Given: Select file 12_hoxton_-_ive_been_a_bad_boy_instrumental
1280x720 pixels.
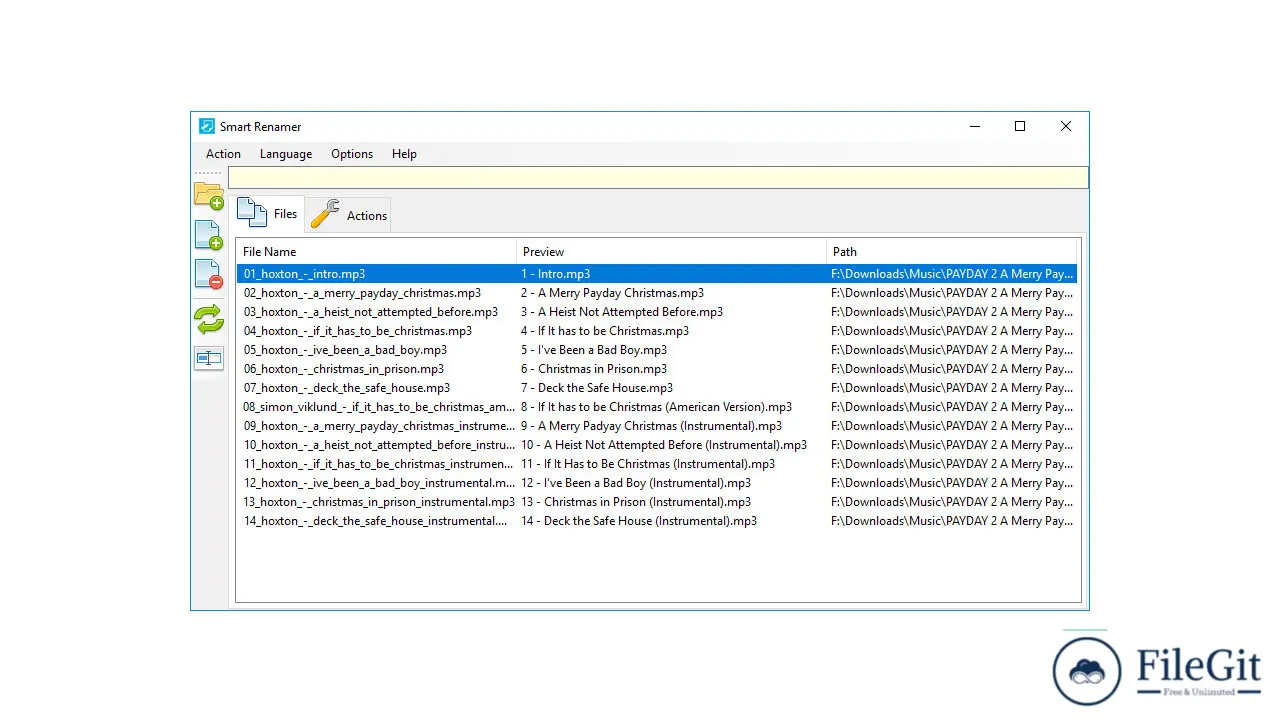Looking at the screenshot, I should point(379,483).
